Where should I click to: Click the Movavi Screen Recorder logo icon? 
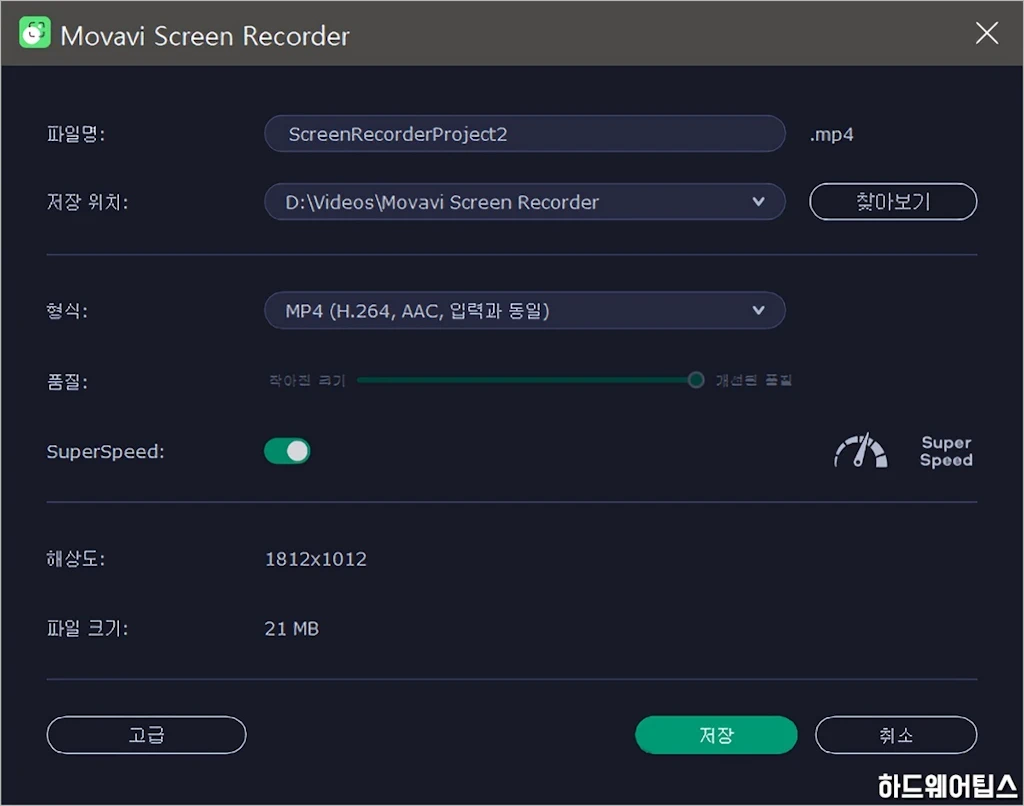point(35,33)
